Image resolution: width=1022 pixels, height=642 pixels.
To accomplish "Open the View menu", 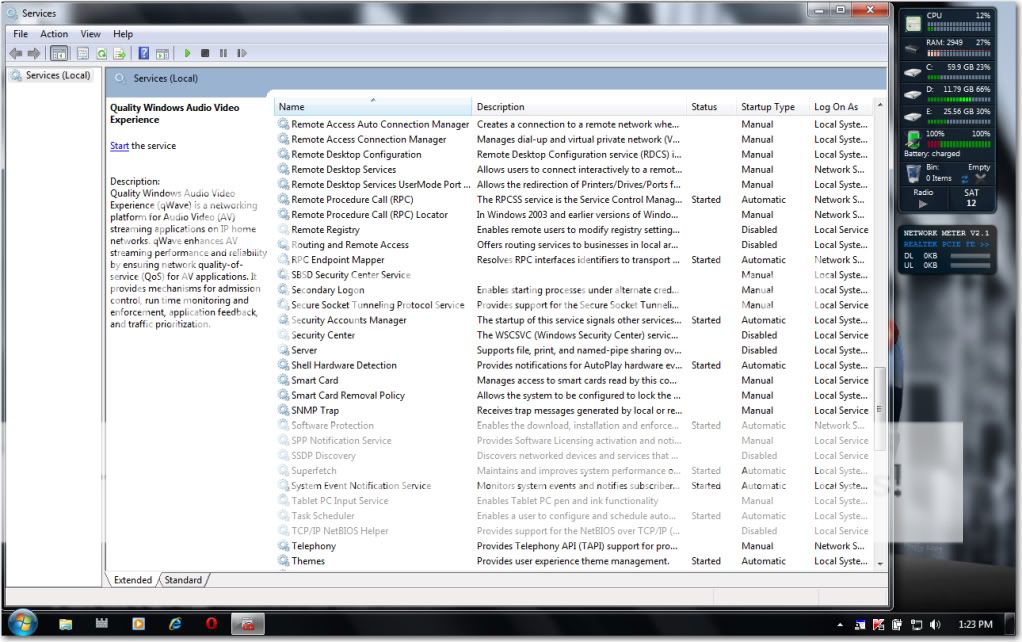I will coord(91,34).
